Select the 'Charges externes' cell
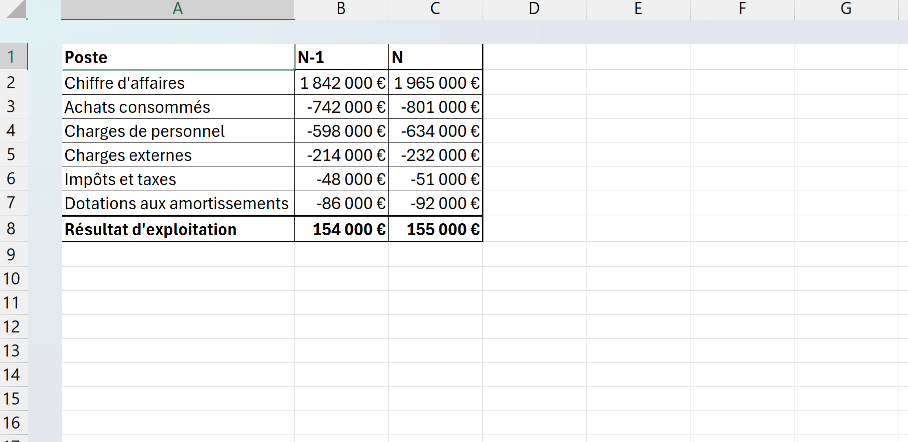This screenshot has width=908, height=442. 178,155
